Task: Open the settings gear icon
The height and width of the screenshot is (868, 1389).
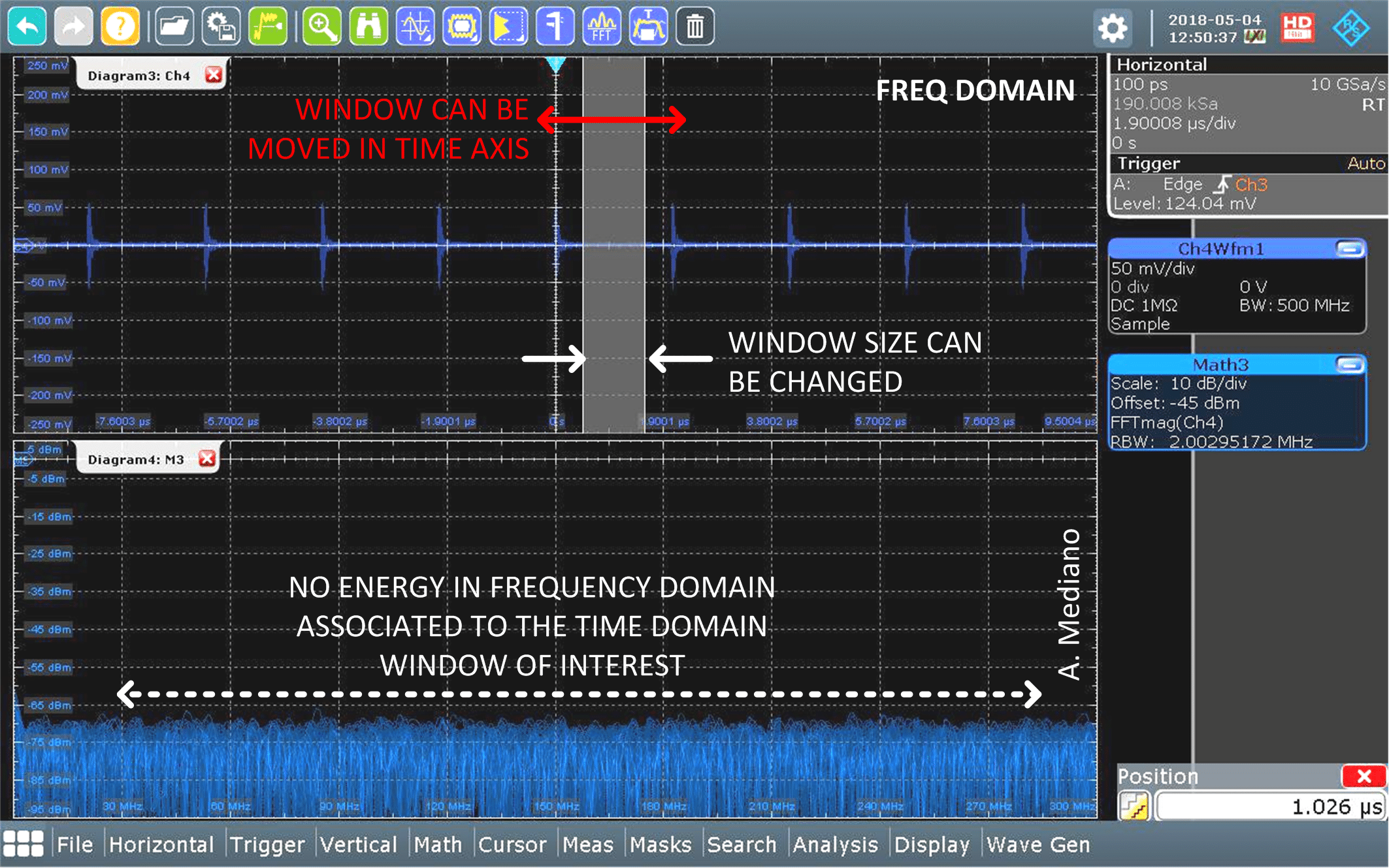Action: [x=1112, y=28]
